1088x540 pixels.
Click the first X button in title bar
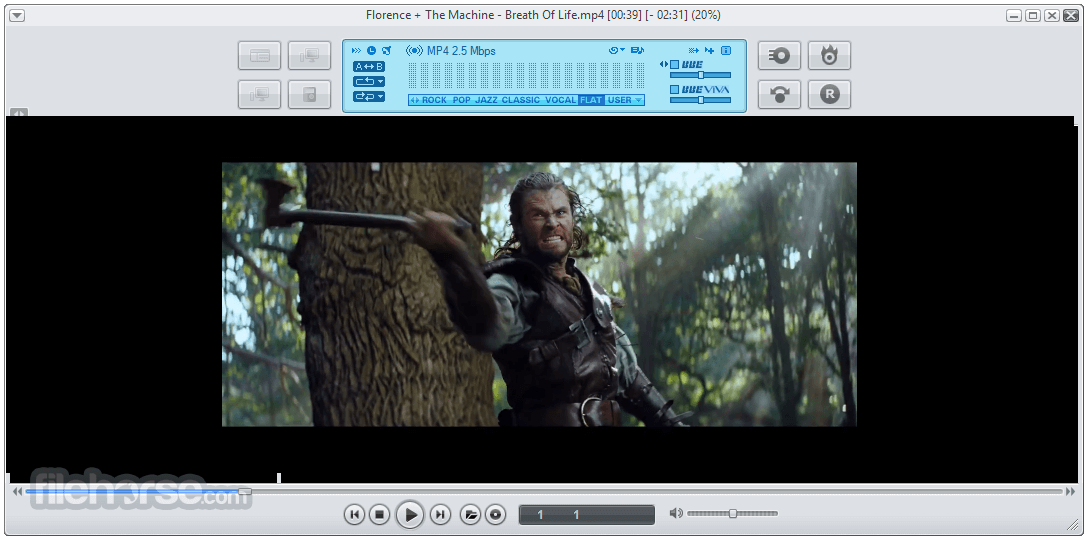(x=1052, y=15)
